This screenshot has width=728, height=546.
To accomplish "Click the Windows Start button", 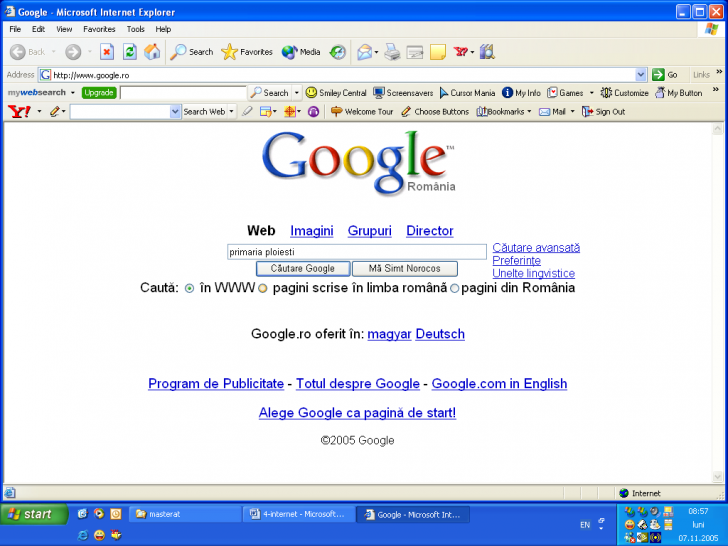I will (33, 514).
